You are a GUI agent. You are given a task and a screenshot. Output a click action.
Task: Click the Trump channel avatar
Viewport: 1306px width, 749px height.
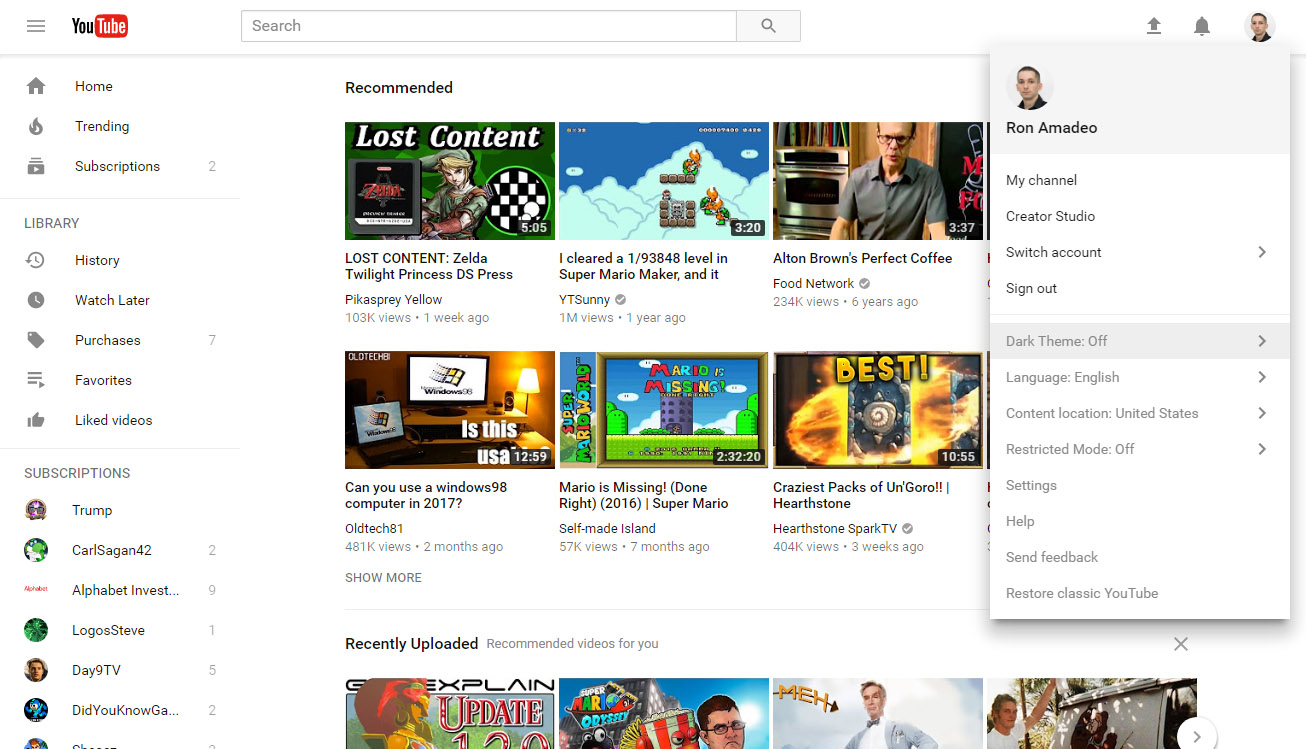(36, 510)
